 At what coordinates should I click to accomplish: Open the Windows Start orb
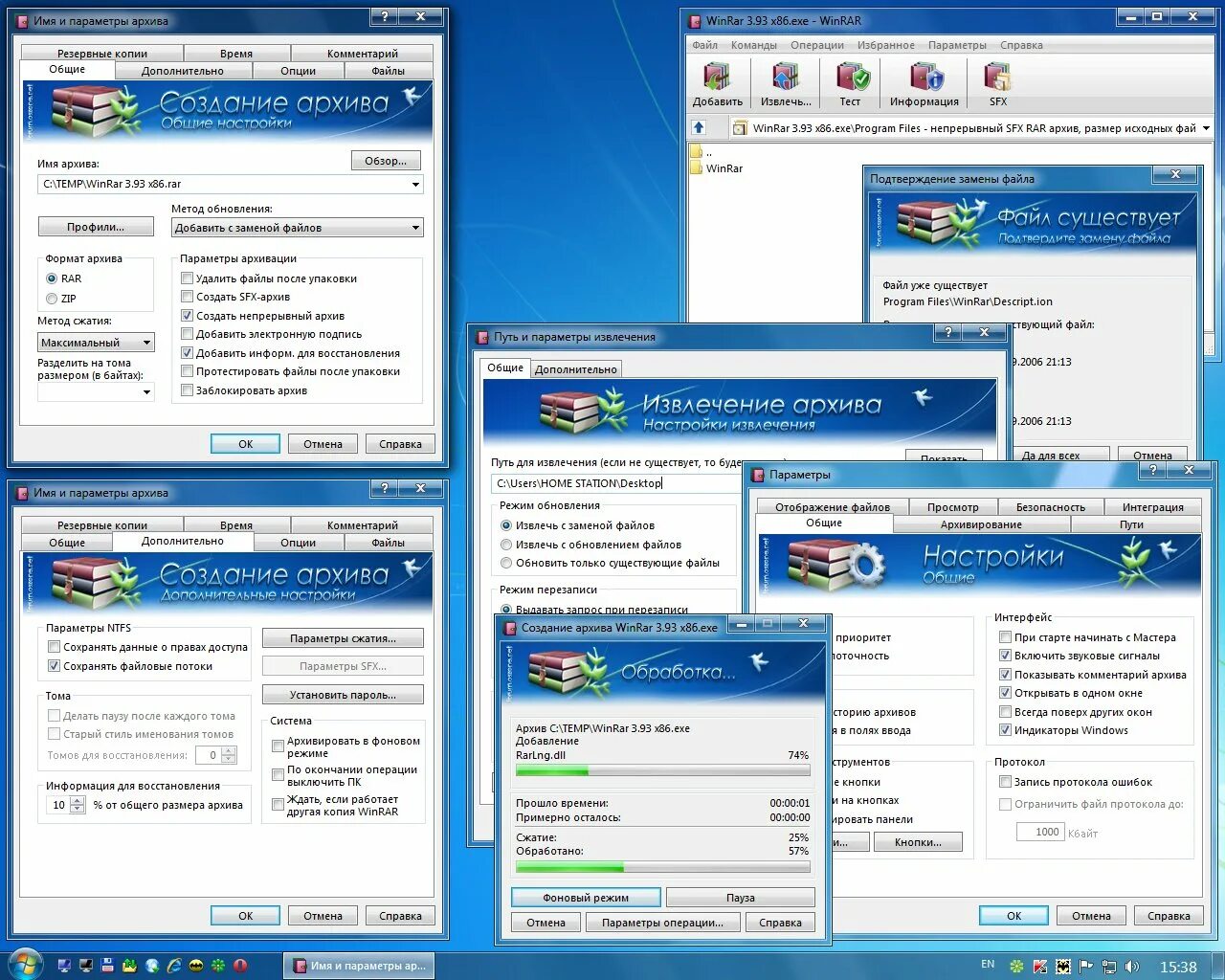point(25,965)
